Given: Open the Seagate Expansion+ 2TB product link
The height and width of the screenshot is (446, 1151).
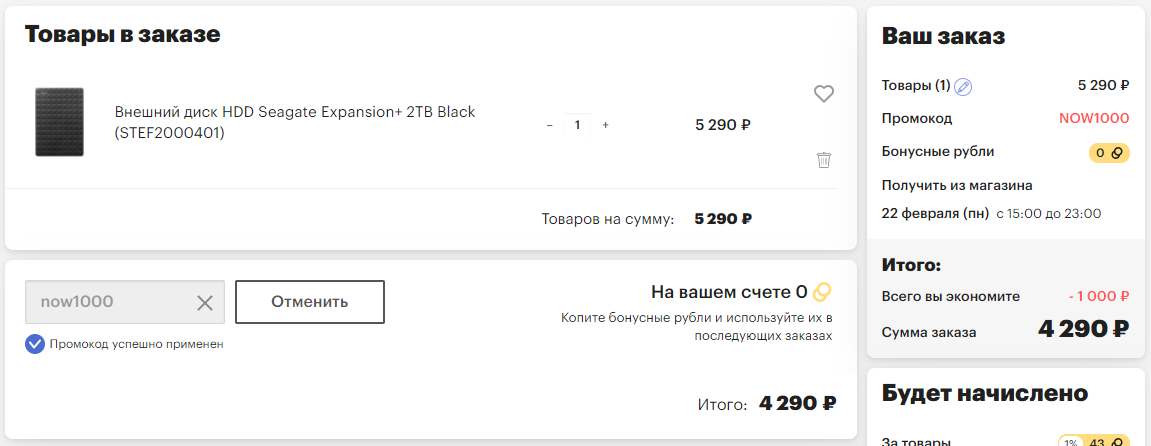Looking at the screenshot, I should tap(295, 123).
